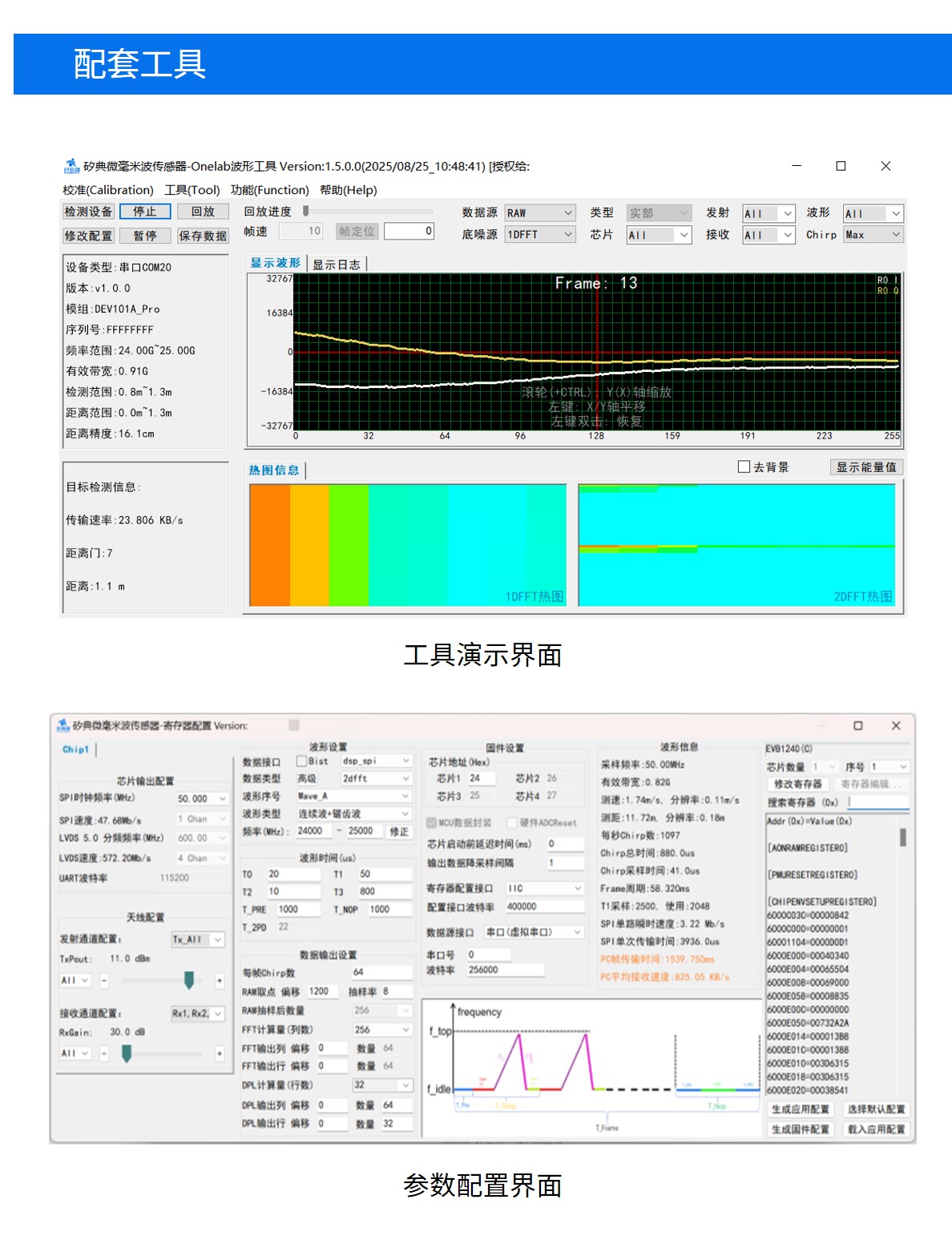Click the Onelab waveform tool app icon
The image size is (952, 1260).
click(71, 166)
